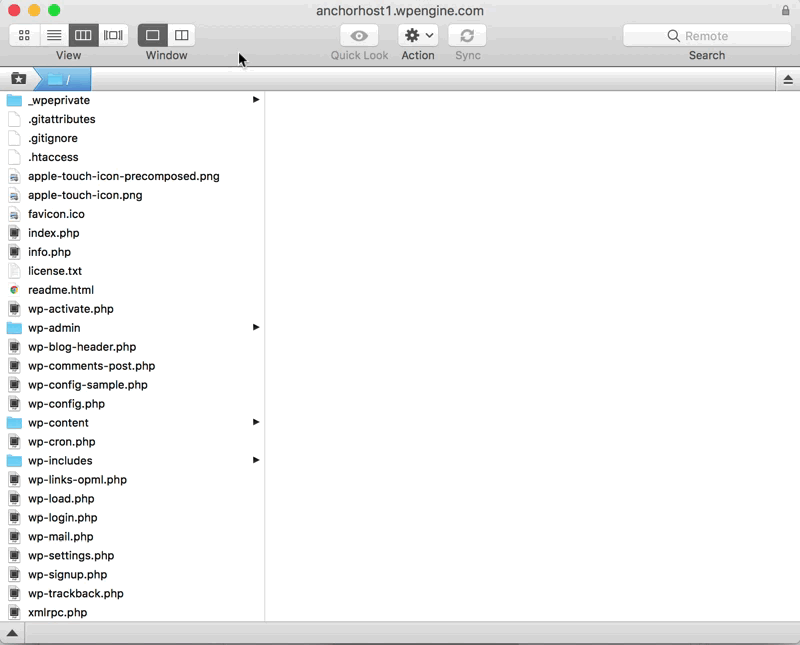This screenshot has height=645, width=800.
Task: Expand the wp-admin folder arrow
Action: tap(256, 327)
